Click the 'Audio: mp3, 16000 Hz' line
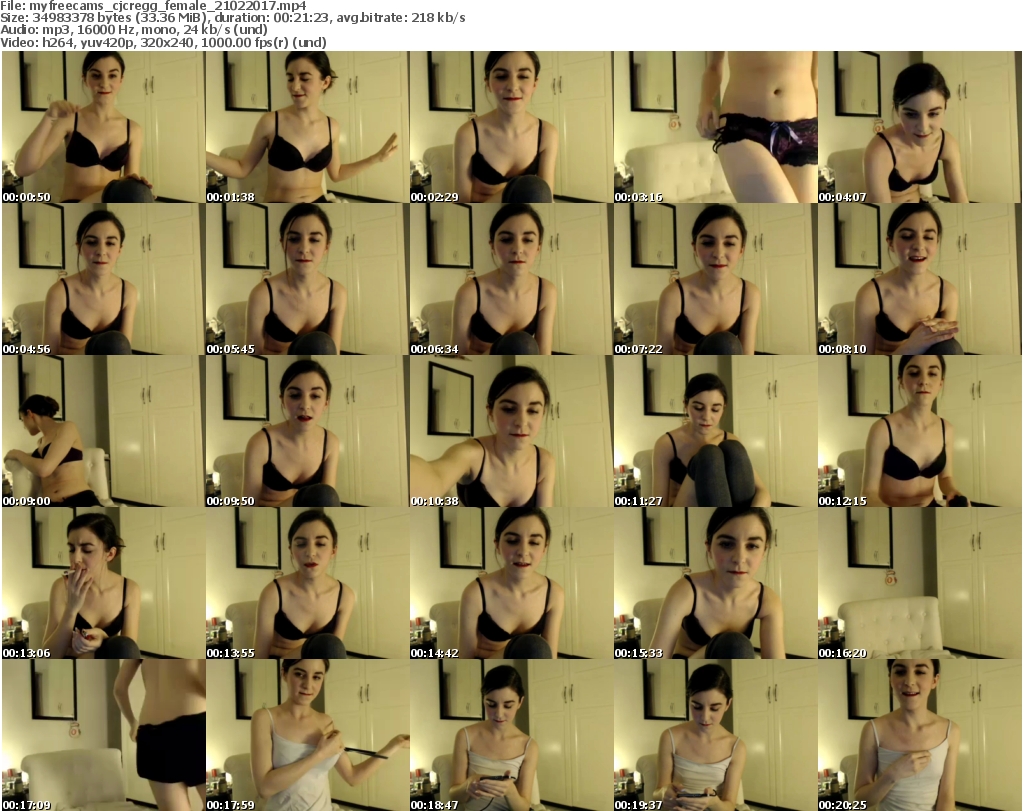Image resolution: width=1024 pixels, height=811 pixels. (134, 30)
